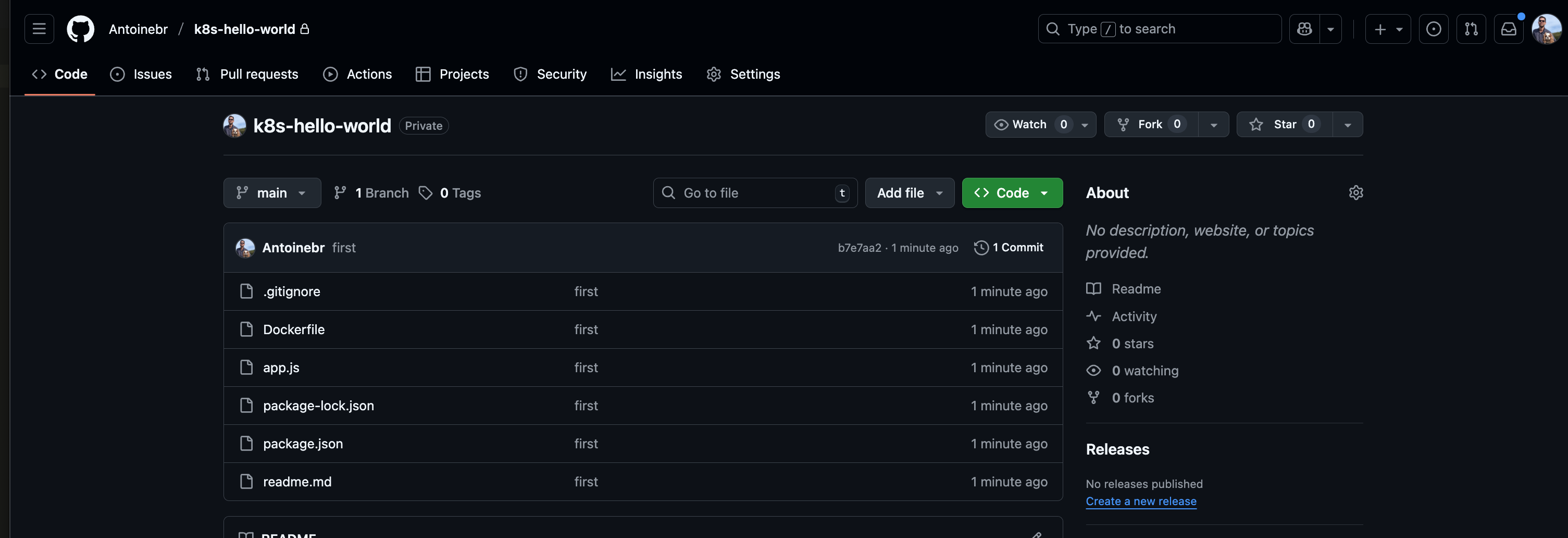Viewport: 1568px width, 538px height.
Task: Focus the Go to file field
Action: pos(755,192)
